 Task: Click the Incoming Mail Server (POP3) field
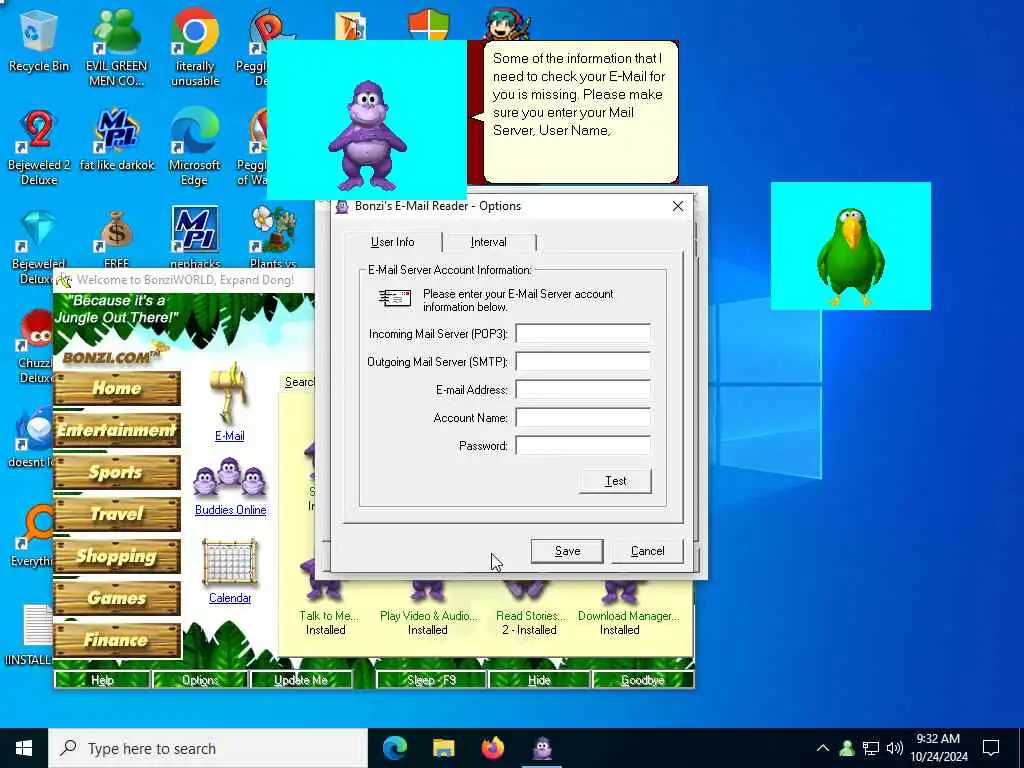(583, 334)
